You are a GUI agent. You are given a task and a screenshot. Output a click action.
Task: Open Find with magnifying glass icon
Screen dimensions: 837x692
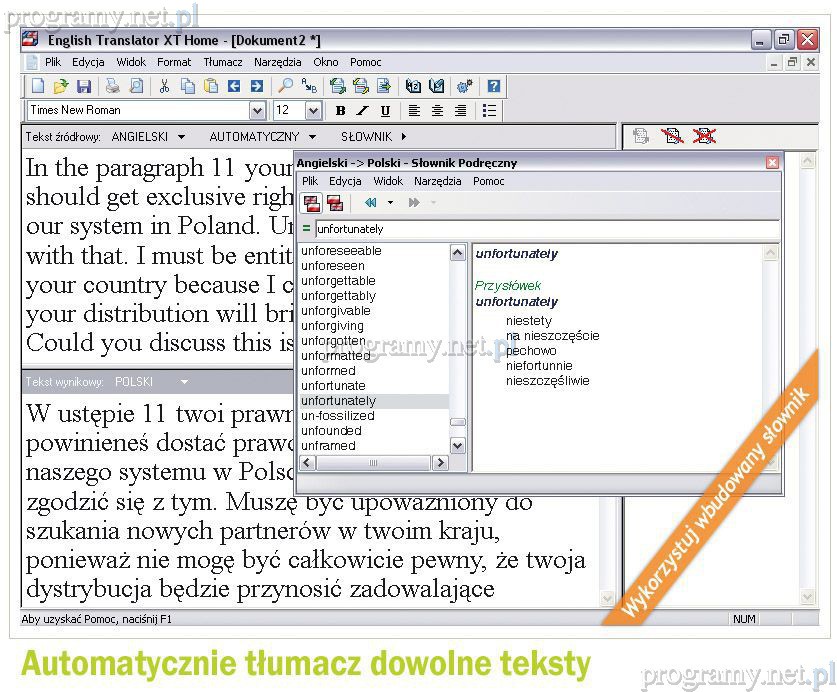(286, 87)
